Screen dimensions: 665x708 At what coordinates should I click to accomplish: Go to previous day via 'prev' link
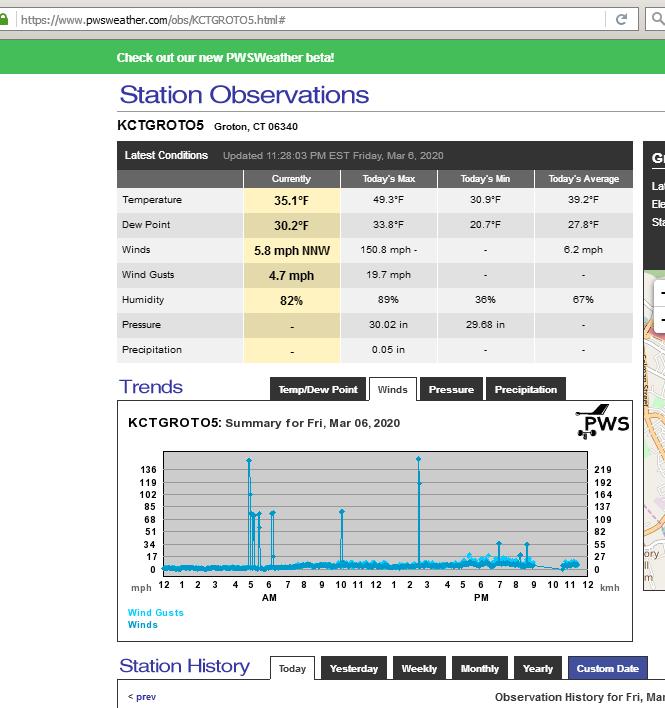[x=142, y=697]
